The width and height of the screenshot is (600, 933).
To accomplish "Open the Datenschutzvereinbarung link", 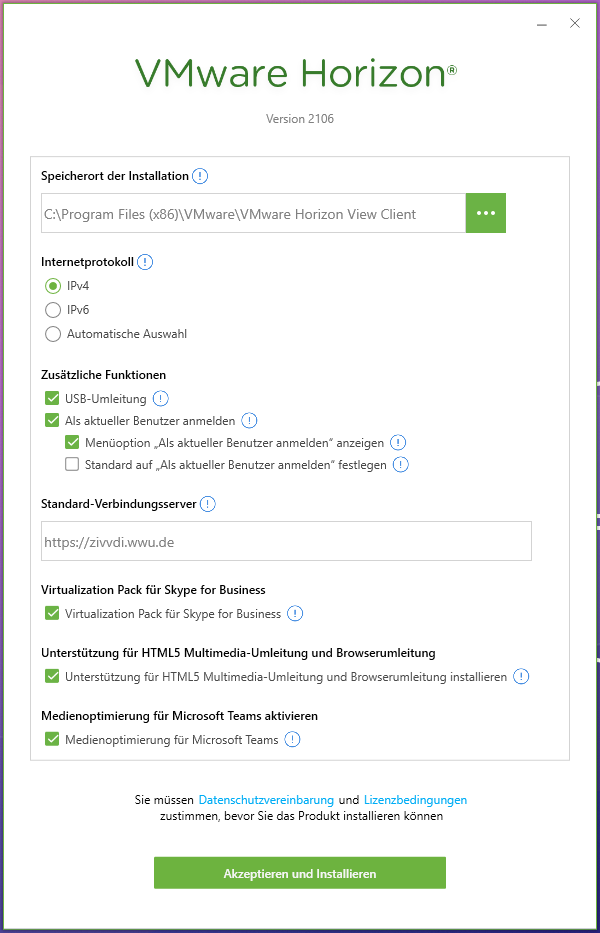I will 266,800.
